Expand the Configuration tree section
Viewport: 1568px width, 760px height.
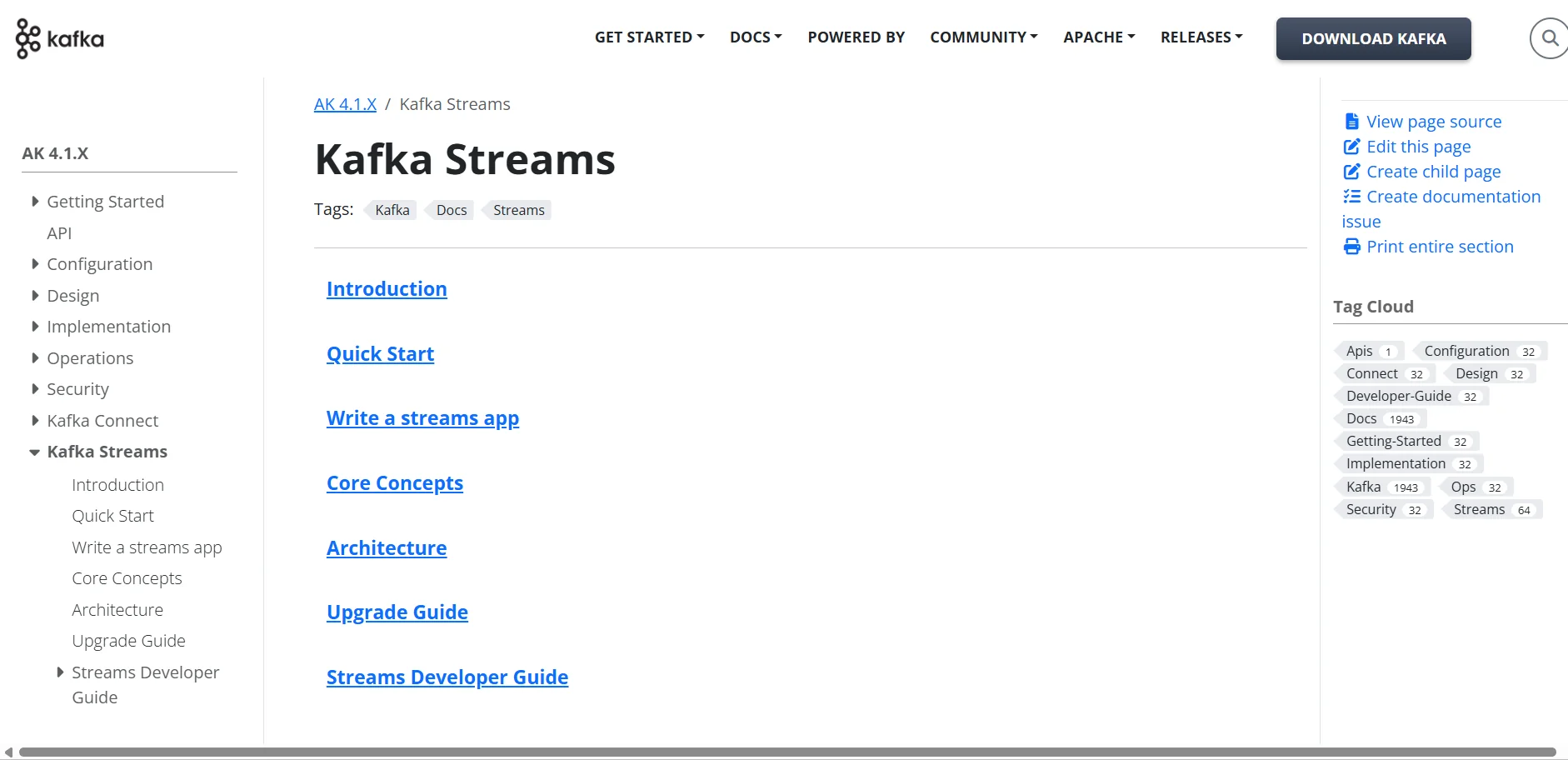click(35, 263)
